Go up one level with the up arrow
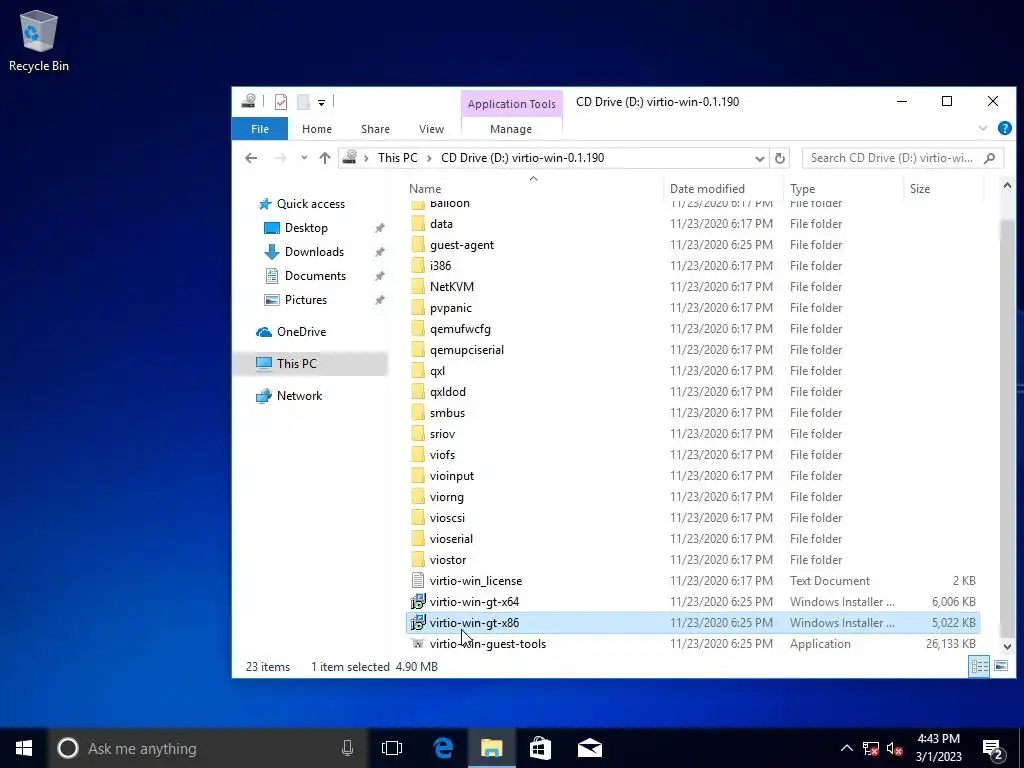1024x768 pixels. [x=325, y=157]
